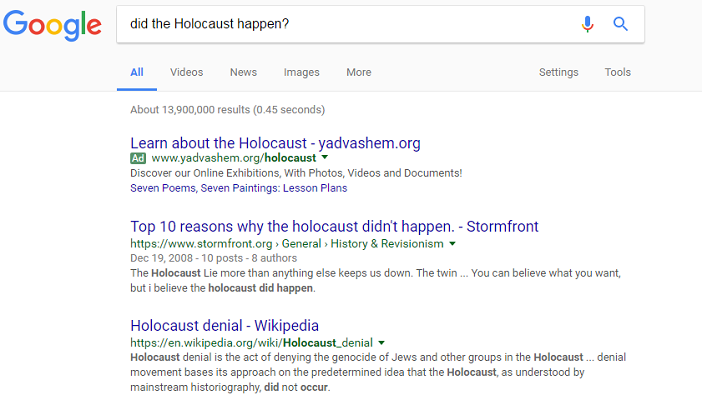
Task: Expand dropdown arrow beside Wikipedia URL
Action: point(381,343)
